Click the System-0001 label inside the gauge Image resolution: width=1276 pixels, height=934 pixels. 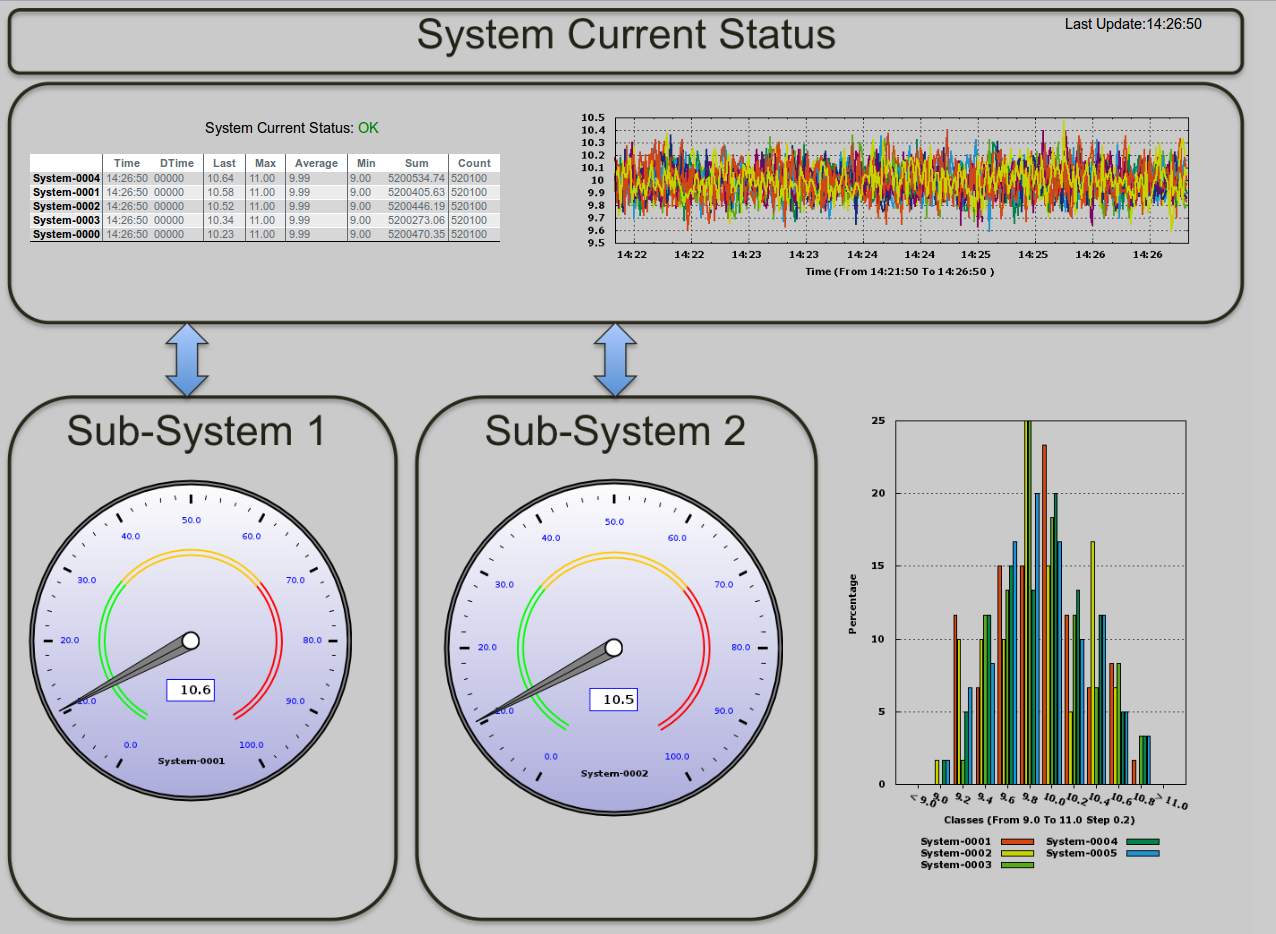(x=191, y=761)
